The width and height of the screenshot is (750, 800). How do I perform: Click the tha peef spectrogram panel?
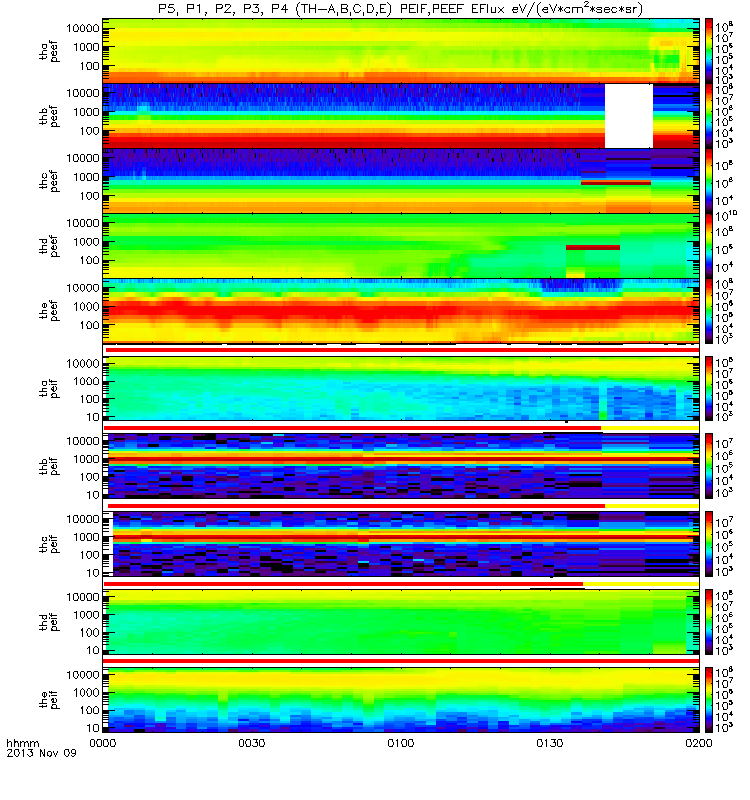401,51
